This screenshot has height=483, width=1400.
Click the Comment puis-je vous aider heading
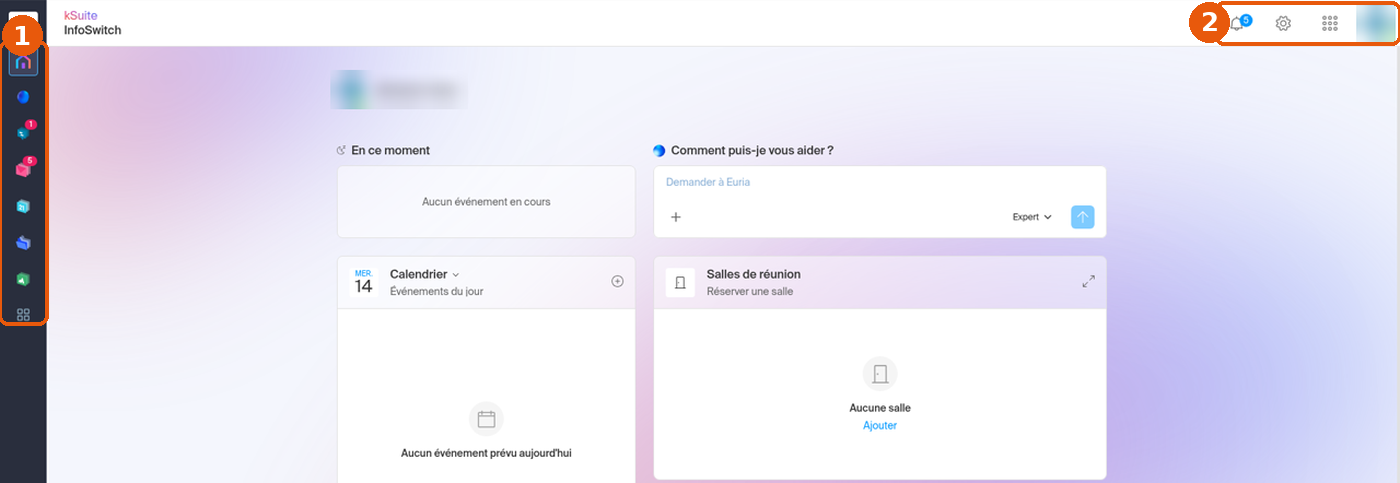[x=752, y=150]
